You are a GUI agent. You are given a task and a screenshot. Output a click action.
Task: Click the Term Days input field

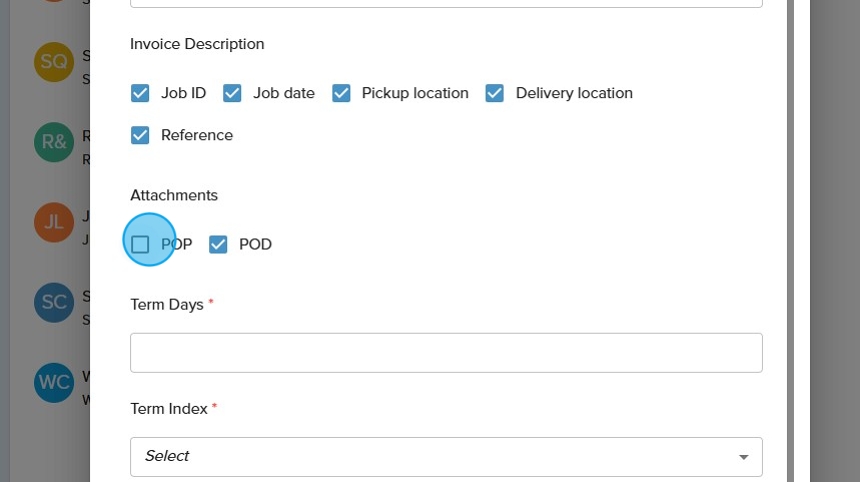446,353
